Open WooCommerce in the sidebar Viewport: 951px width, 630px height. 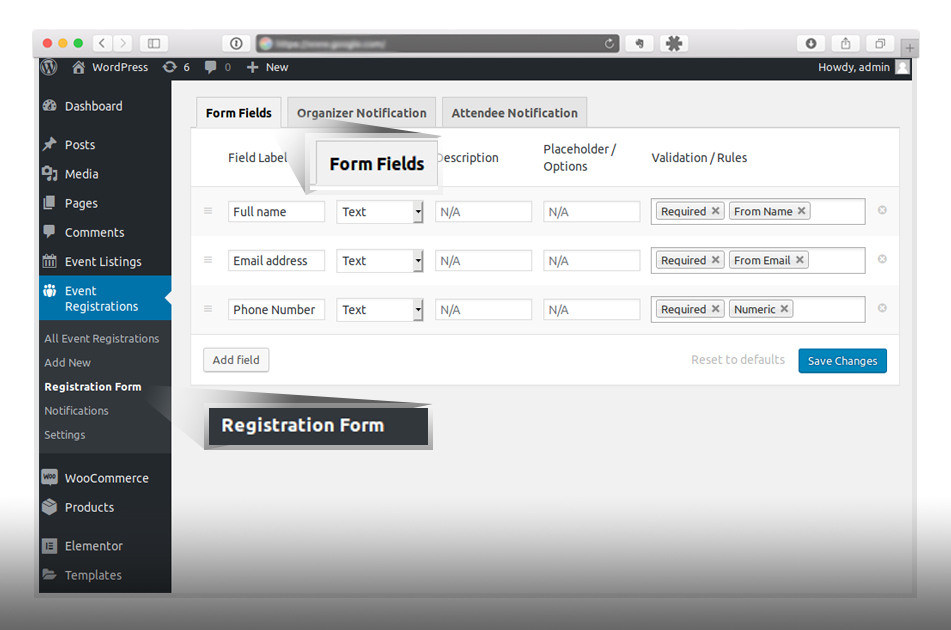click(107, 478)
